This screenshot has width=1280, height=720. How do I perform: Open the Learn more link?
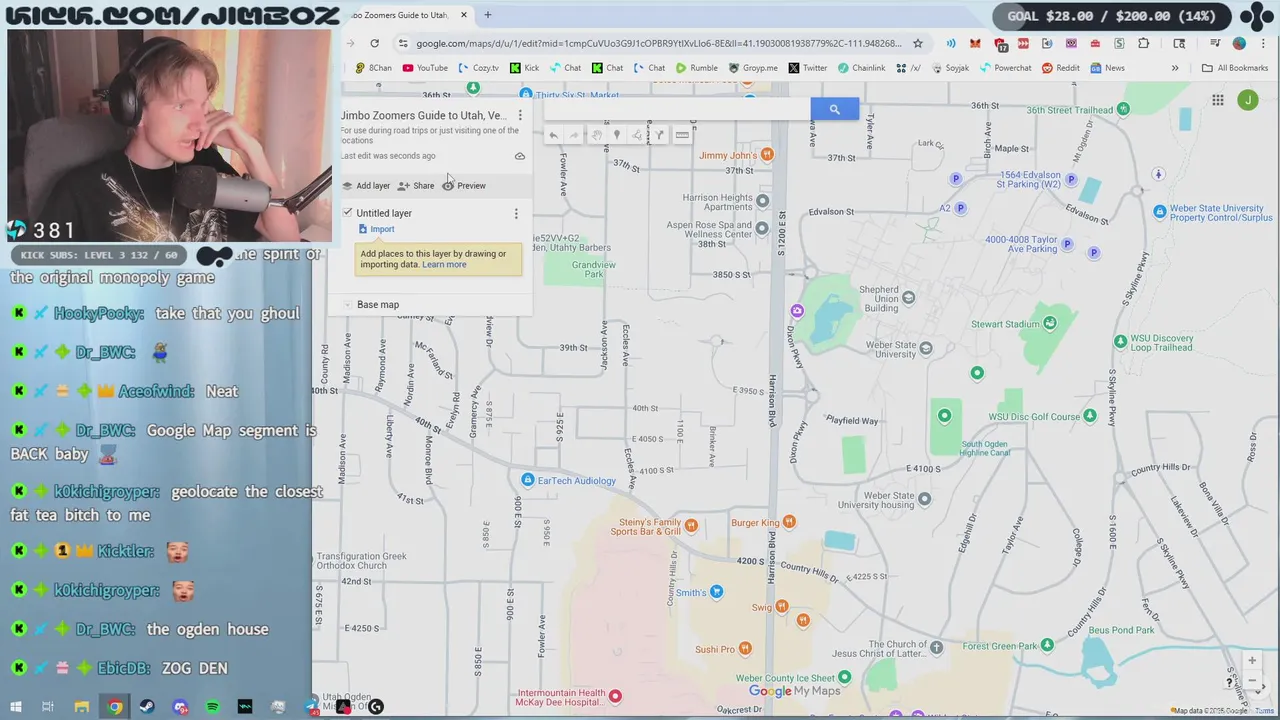point(444,265)
